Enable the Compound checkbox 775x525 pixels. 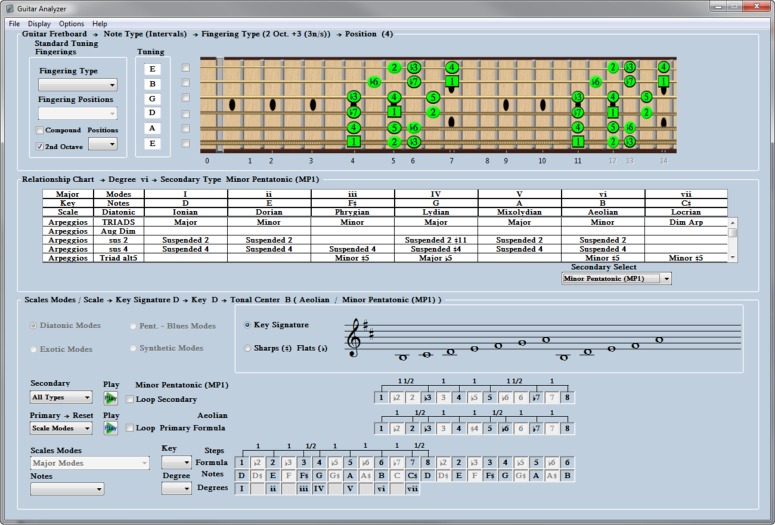coord(39,130)
